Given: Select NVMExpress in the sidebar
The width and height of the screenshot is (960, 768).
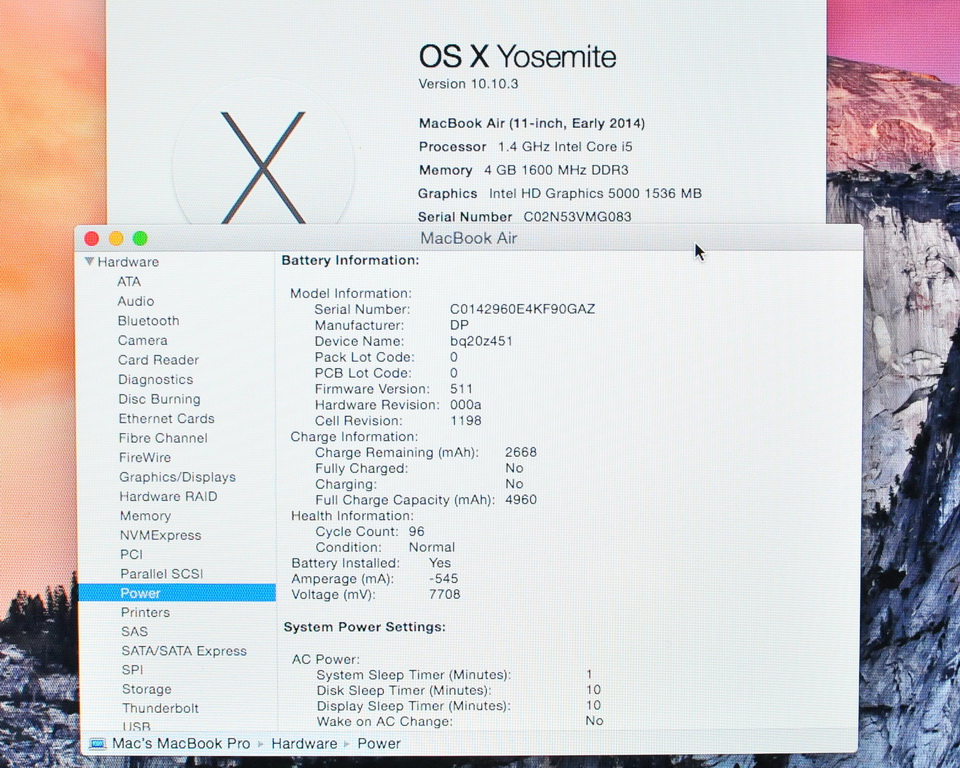Looking at the screenshot, I should click(160, 535).
